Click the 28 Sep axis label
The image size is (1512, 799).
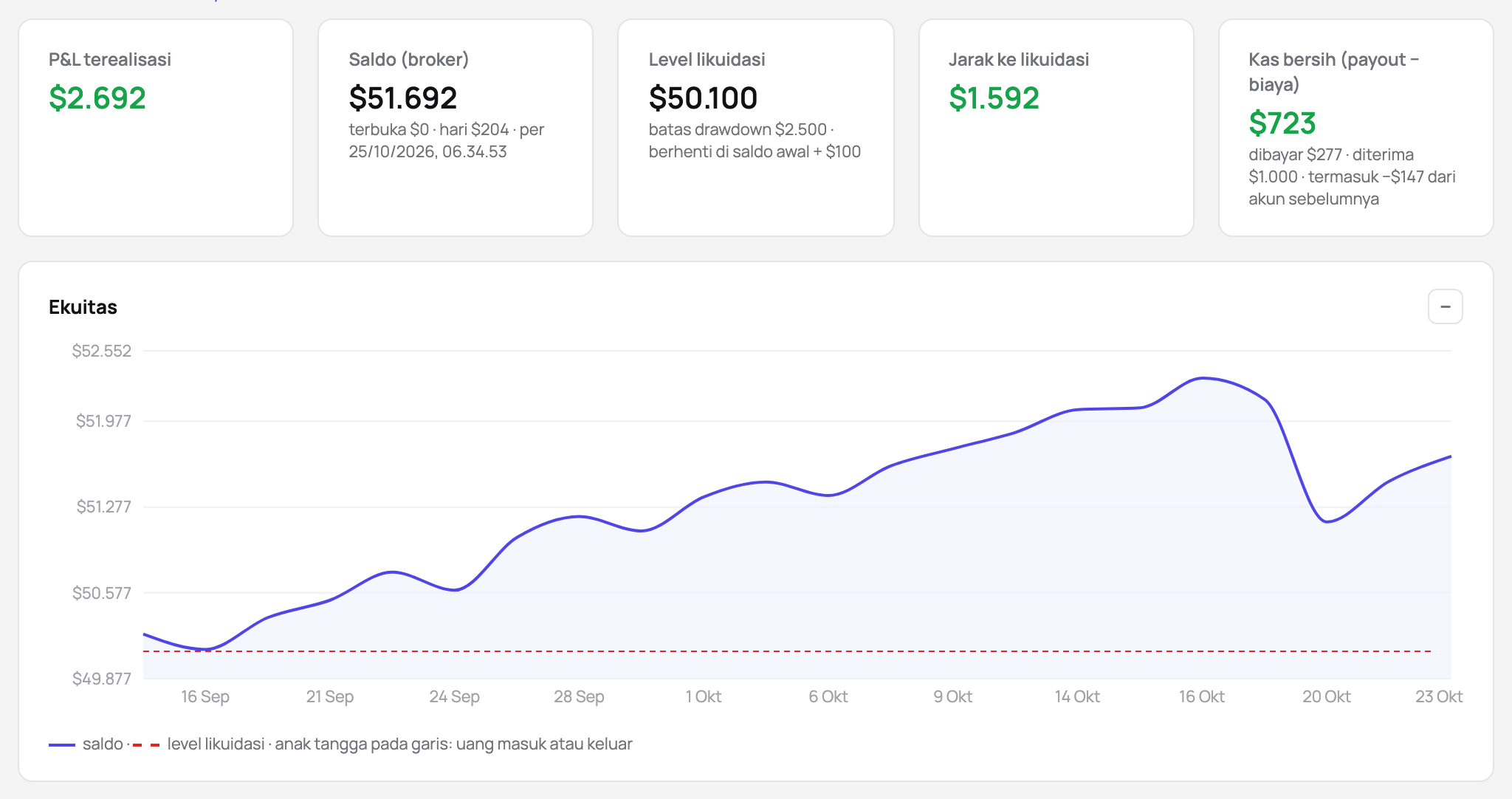point(579,696)
